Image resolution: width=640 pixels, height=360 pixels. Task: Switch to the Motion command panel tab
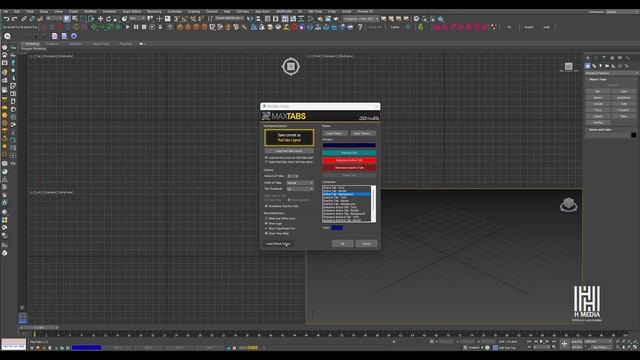tap(612, 58)
